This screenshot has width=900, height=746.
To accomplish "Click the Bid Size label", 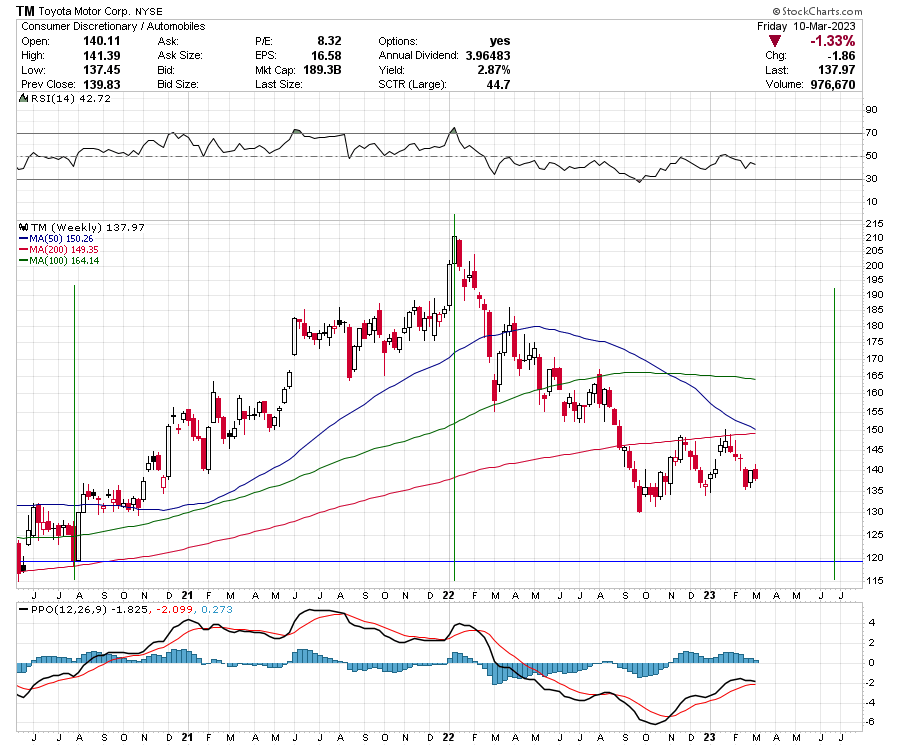I will pyautogui.click(x=178, y=84).
